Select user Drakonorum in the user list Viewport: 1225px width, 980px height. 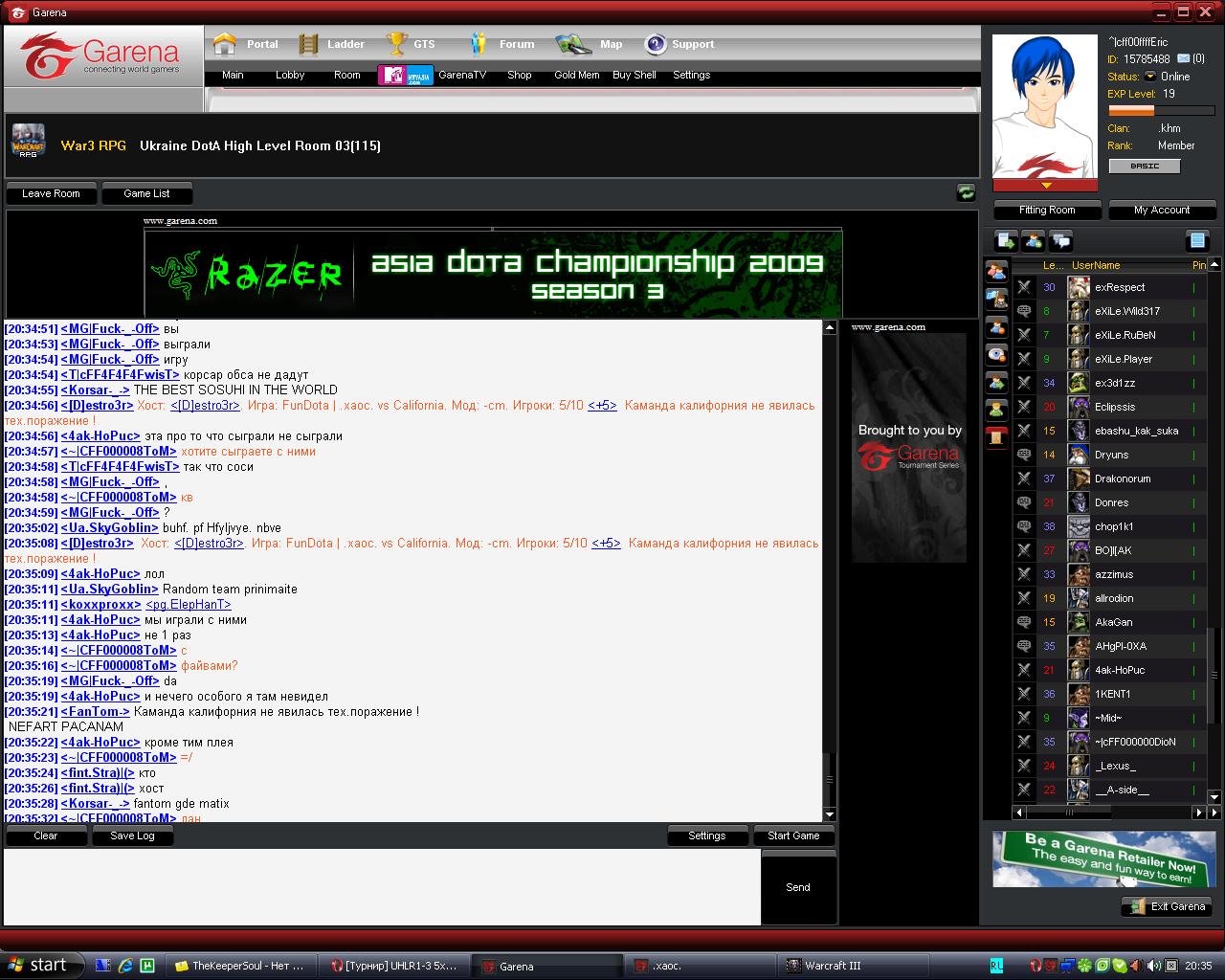[1110, 479]
